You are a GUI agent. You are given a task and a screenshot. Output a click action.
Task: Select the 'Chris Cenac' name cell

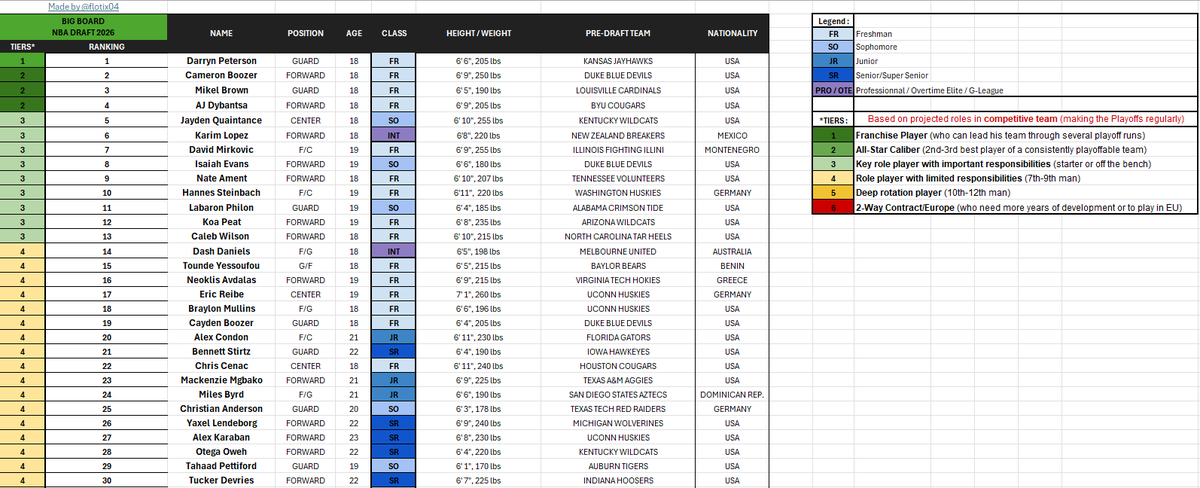click(222, 367)
